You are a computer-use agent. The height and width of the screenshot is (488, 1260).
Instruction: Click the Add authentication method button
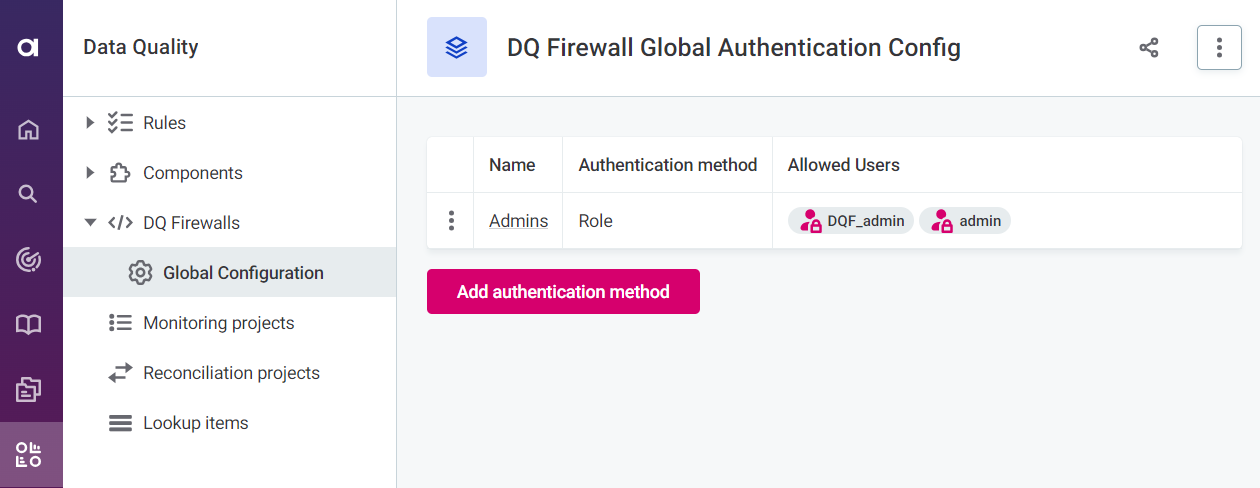point(563,292)
